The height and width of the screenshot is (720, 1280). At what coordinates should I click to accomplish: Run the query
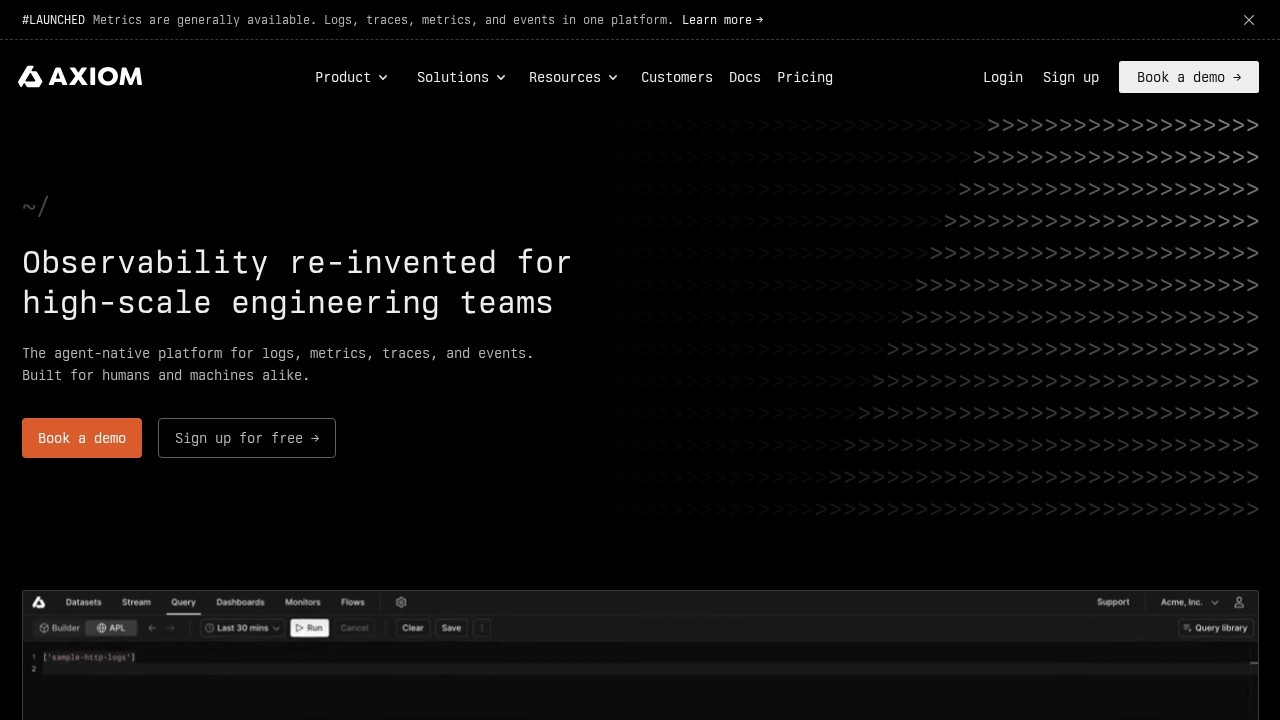(309, 628)
